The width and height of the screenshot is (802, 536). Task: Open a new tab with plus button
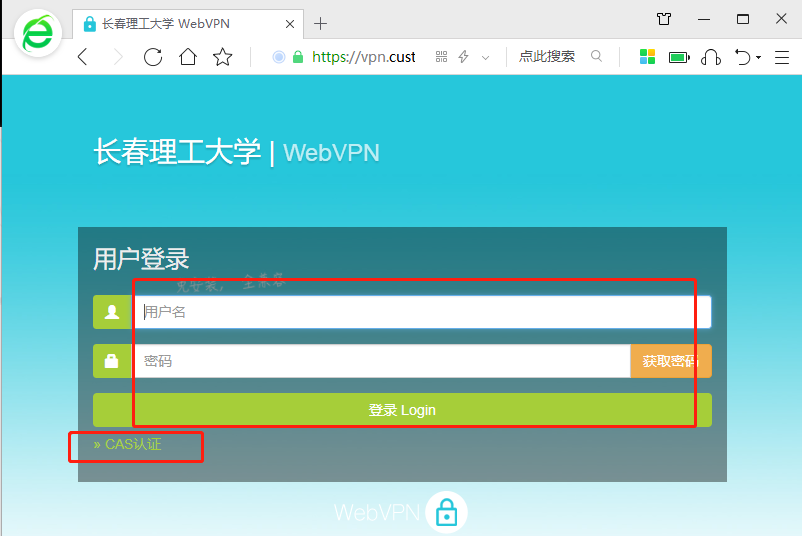coord(320,24)
